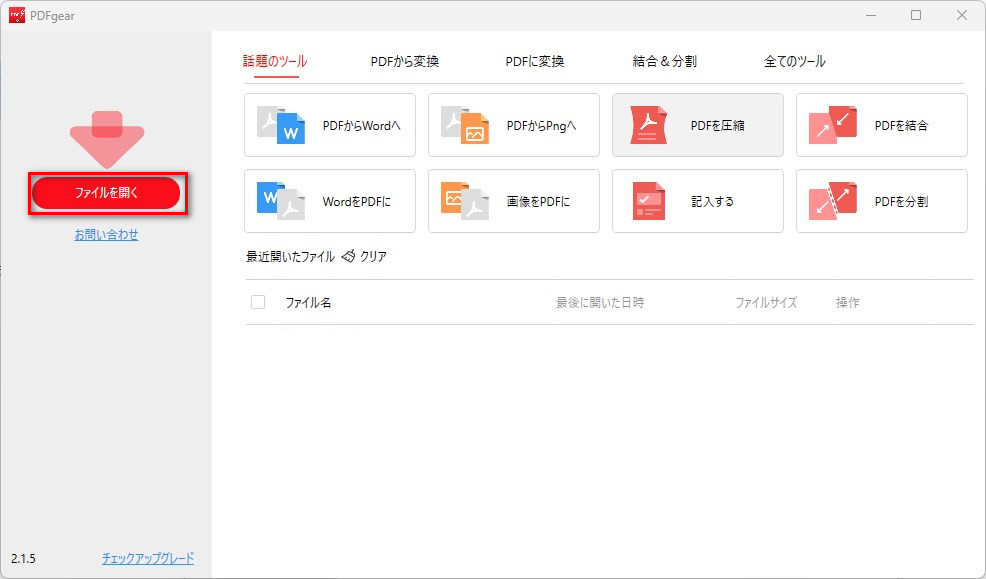Open the PDFからPngへ tool
Viewport: 986px width, 579px height.
(513, 124)
